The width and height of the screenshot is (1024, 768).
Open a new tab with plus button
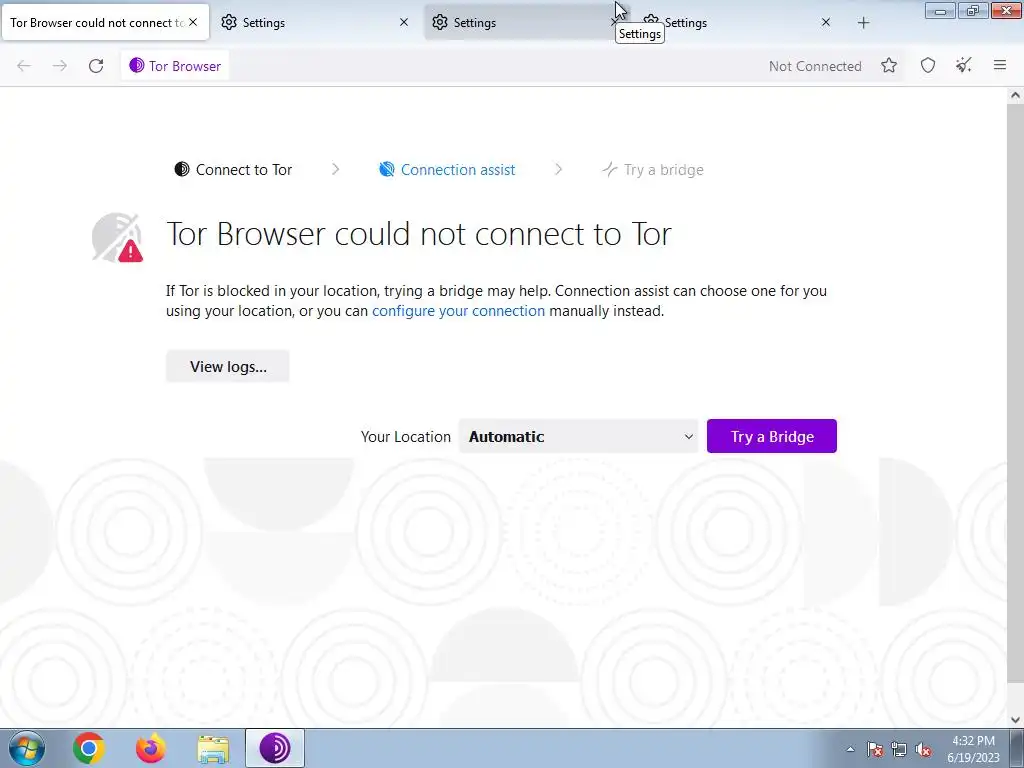(863, 23)
